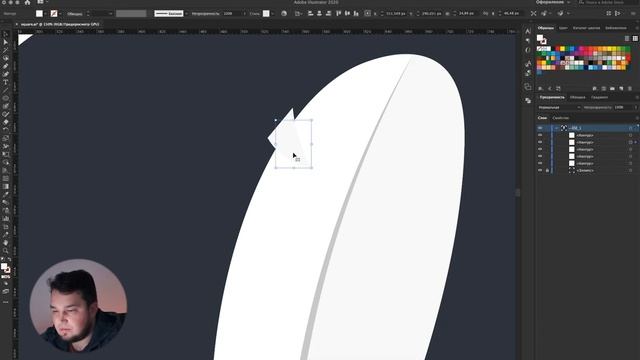Click the New Swatch icon in Swatches panel
The image size is (640, 360).
click(x=621, y=89)
